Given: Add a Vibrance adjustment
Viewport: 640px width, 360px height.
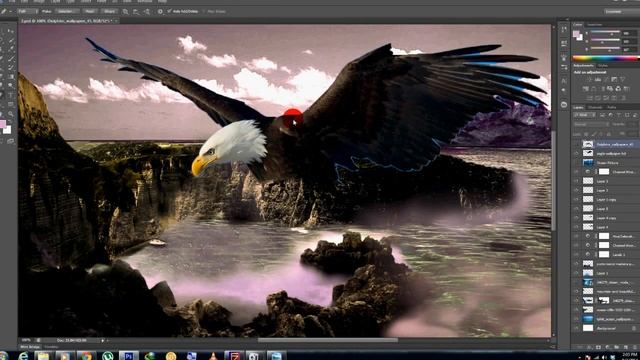Looking at the screenshot, I should pyautogui.click(x=622, y=80).
